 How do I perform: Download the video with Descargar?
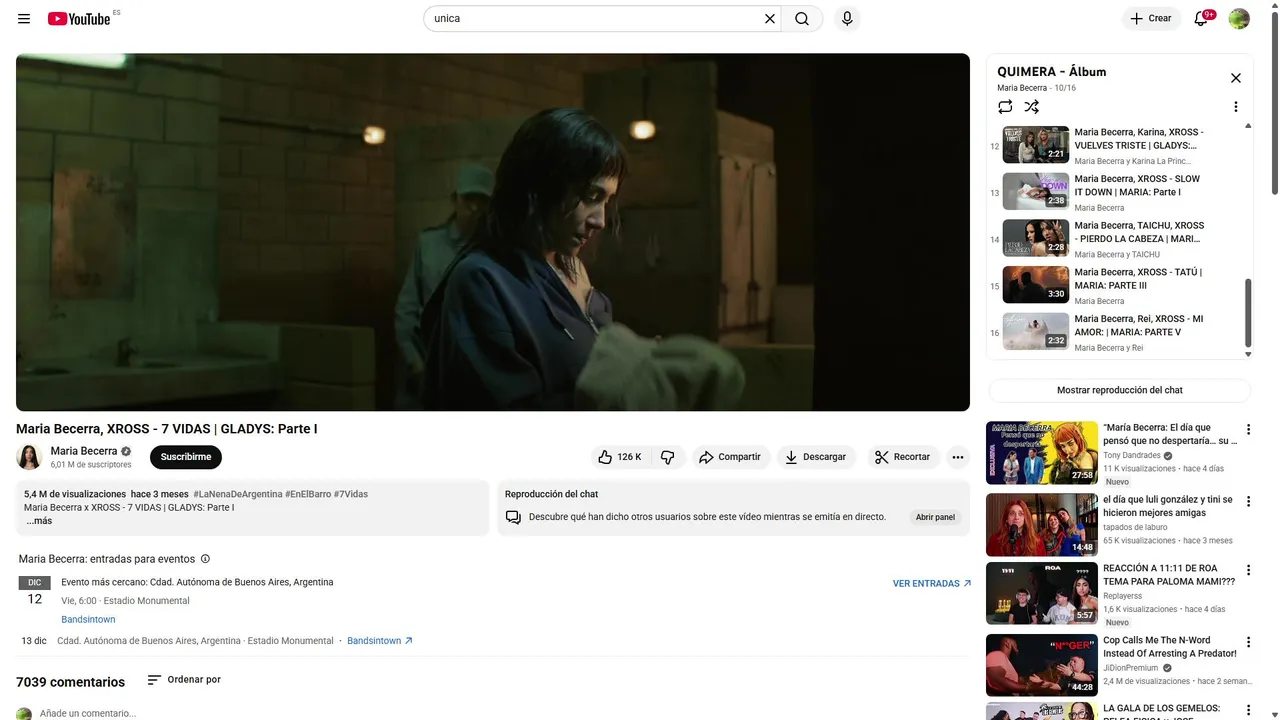(x=816, y=457)
